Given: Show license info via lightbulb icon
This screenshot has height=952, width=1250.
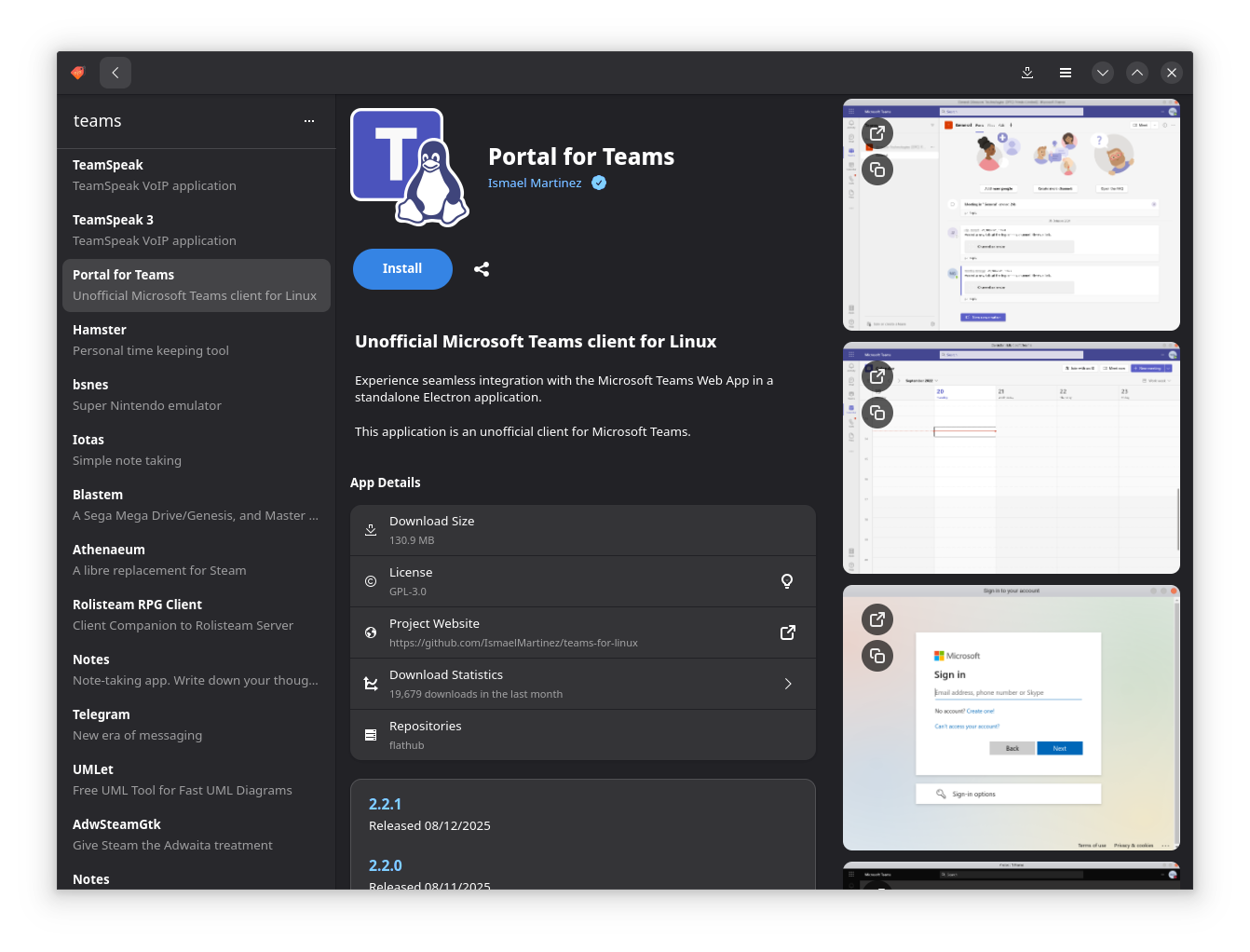Looking at the screenshot, I should tap(787, 581).
